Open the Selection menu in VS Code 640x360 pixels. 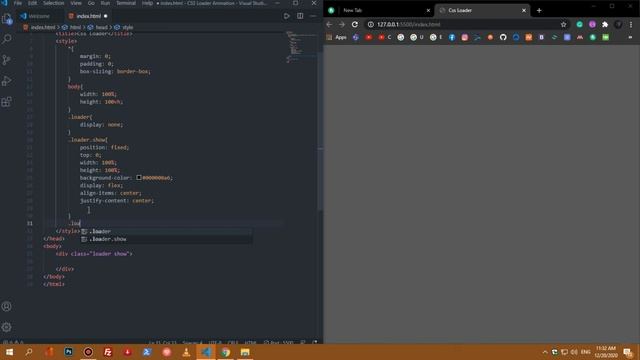point(53,3)
